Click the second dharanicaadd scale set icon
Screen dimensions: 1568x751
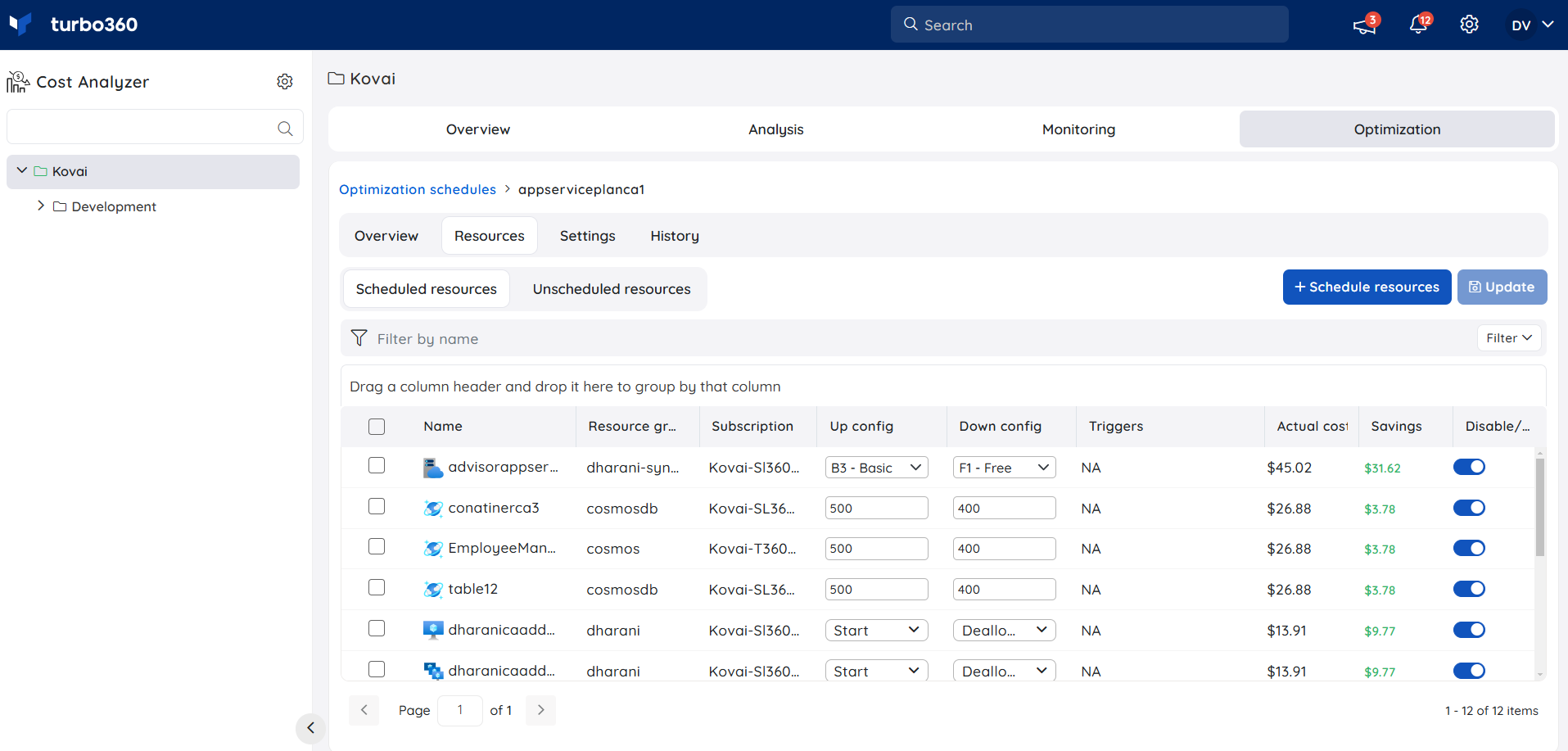(433, 671)
